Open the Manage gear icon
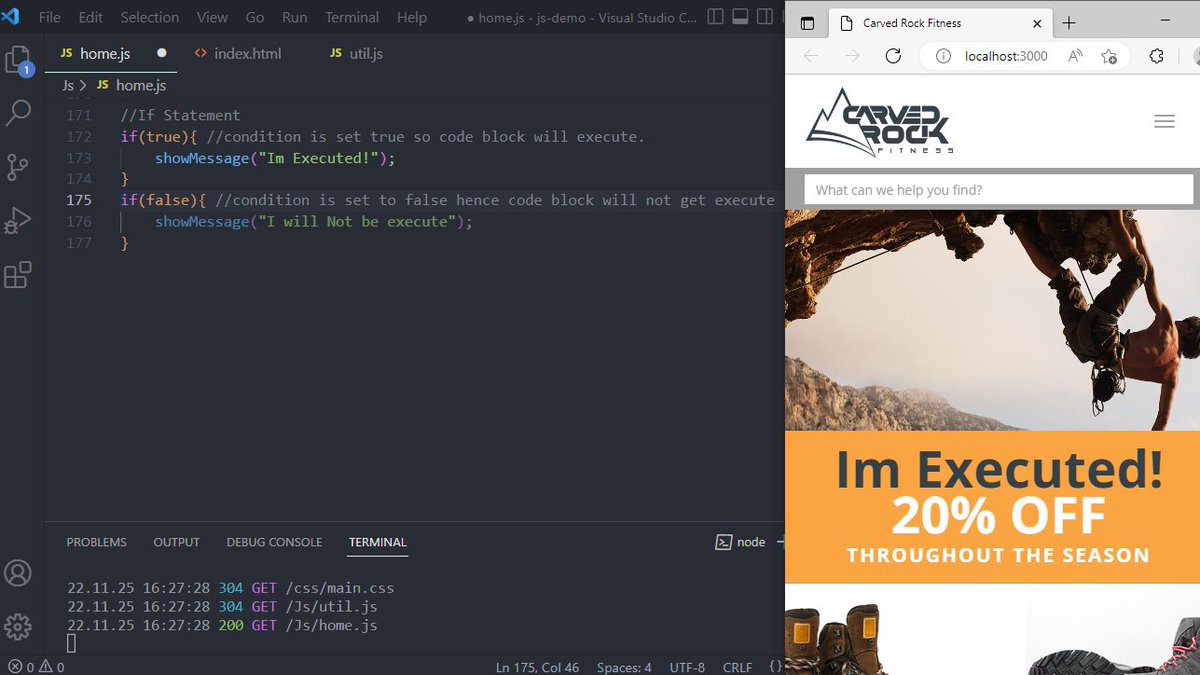 18,627
